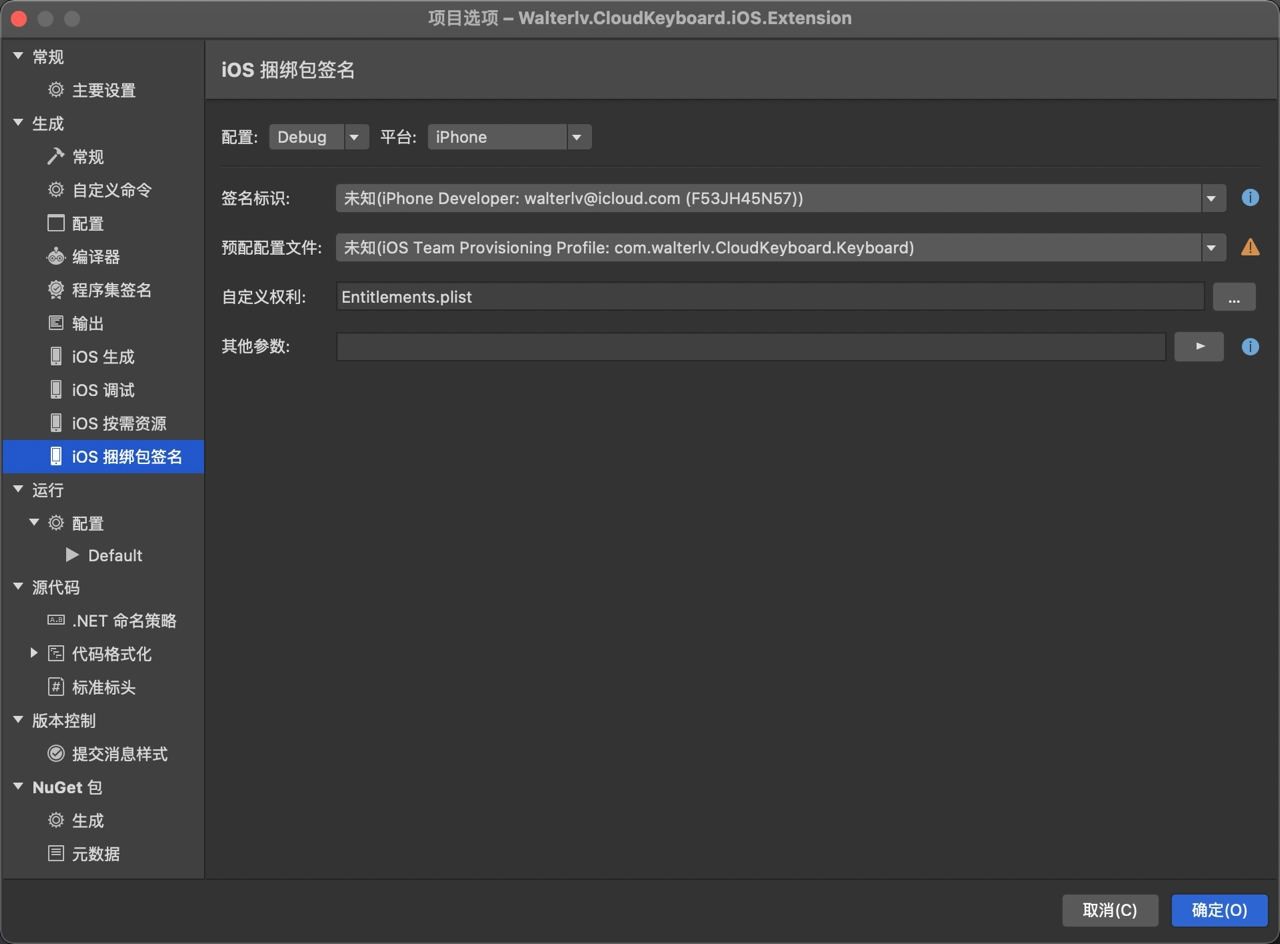Click the info icon beside 签名标识
This screenshot has height=944, width=1280.
coord(1250,197)
